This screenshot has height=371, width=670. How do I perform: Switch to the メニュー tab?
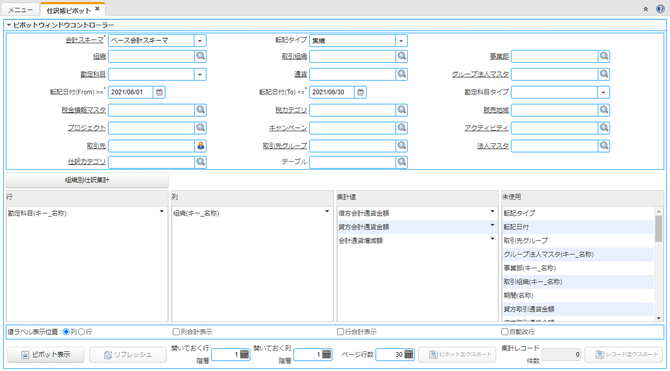coord(21,9)
